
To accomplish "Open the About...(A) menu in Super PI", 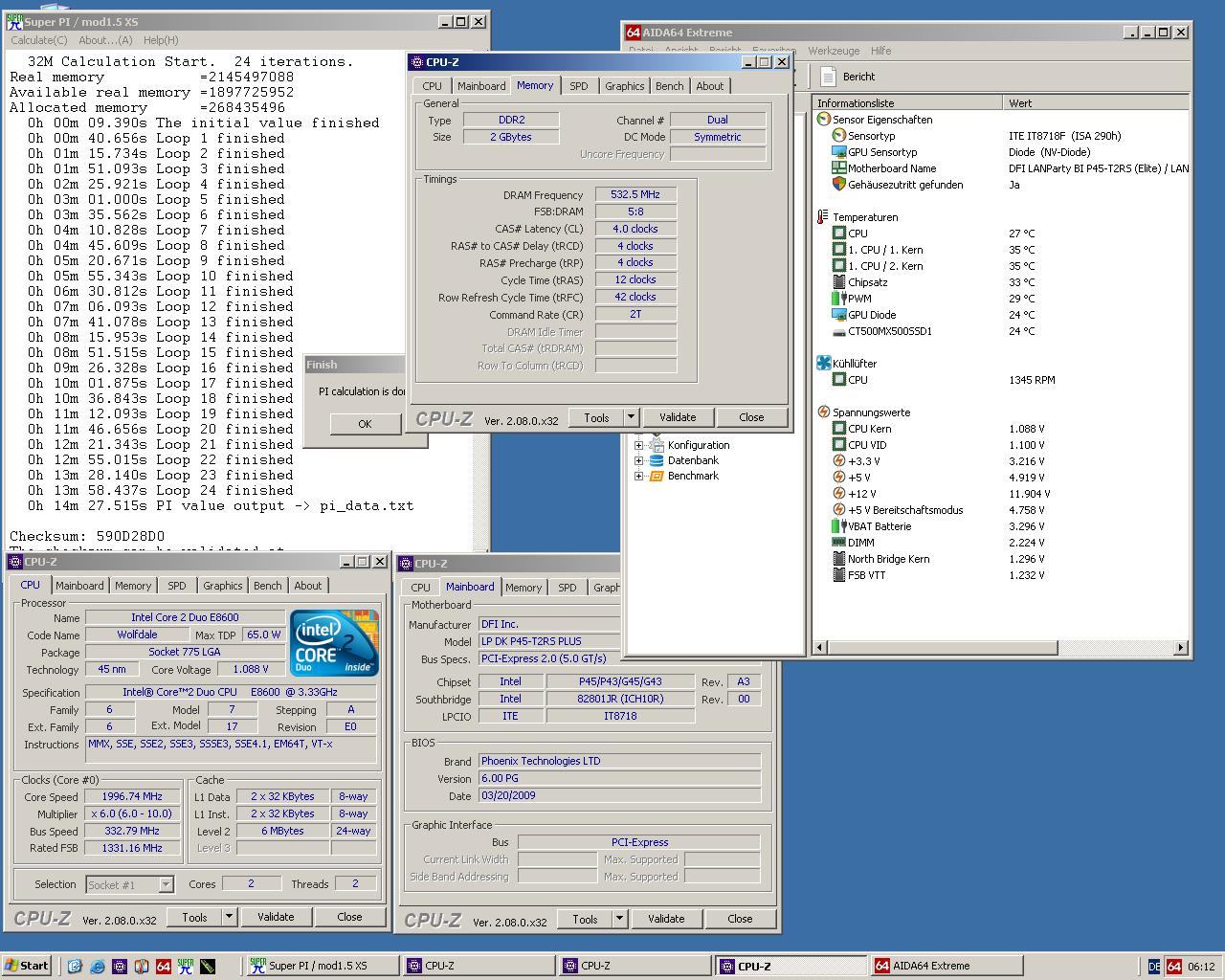I will [x=105, y=40].
